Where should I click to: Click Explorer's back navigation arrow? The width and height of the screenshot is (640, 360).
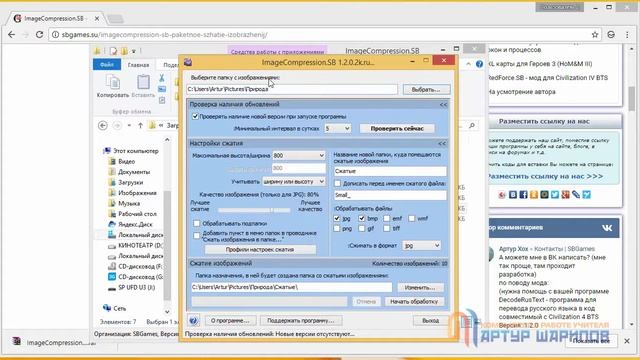click(103, 125)
